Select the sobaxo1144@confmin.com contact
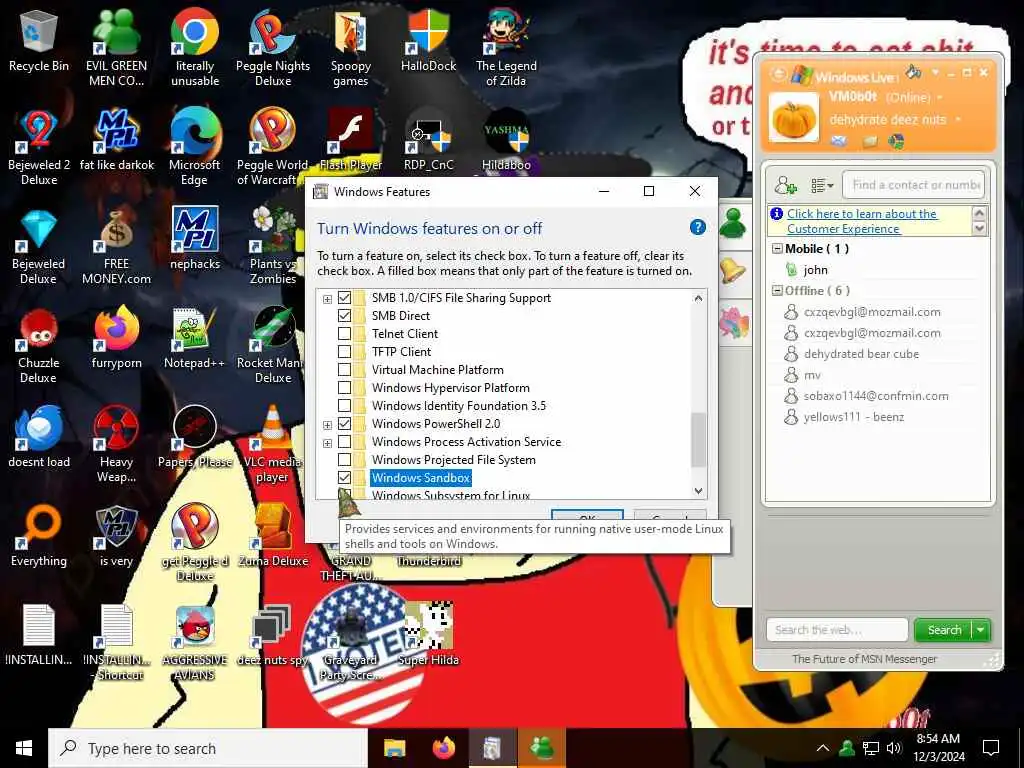Screen dimensions: 1024x768 tap(875, 396)
